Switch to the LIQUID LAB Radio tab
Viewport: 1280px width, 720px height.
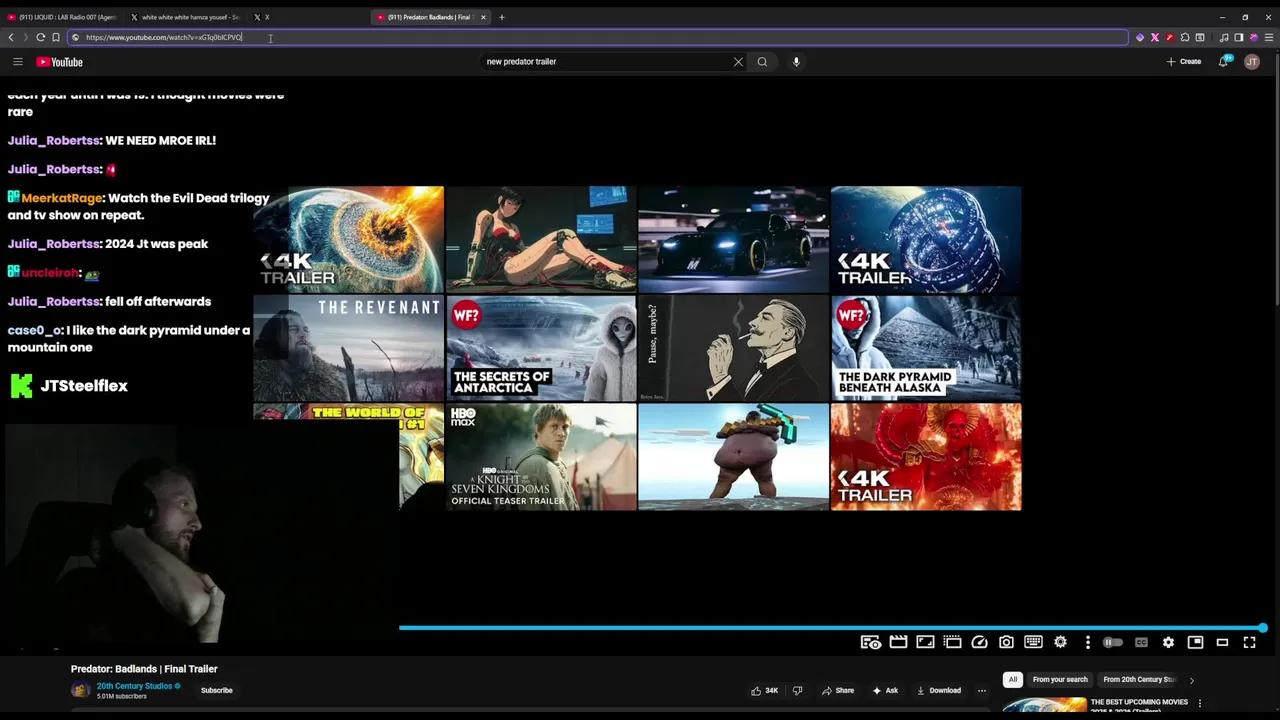pos(62,17)
